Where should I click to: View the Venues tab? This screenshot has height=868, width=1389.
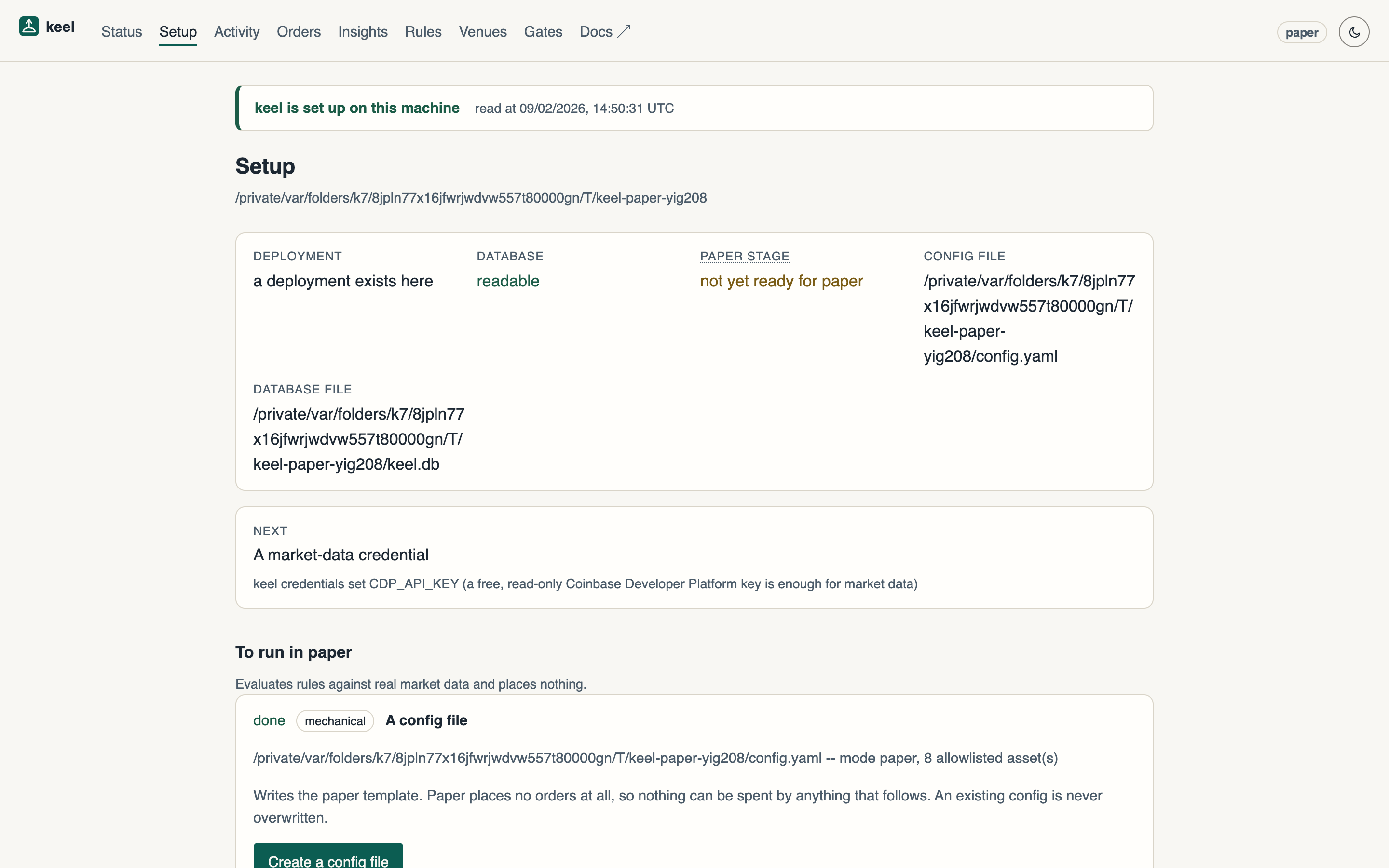point(483,31)
